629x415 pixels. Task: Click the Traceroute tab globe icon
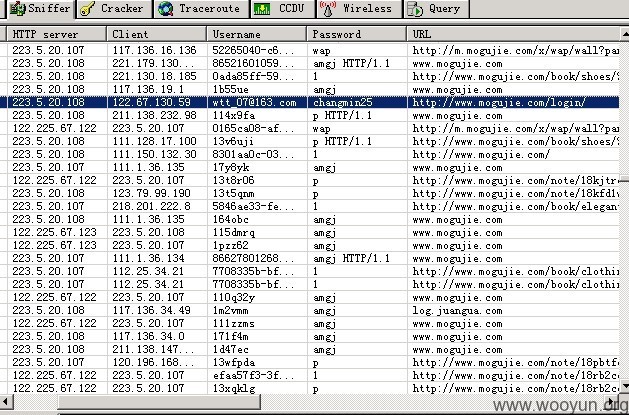pyautogui.click(x=165, y=9)
